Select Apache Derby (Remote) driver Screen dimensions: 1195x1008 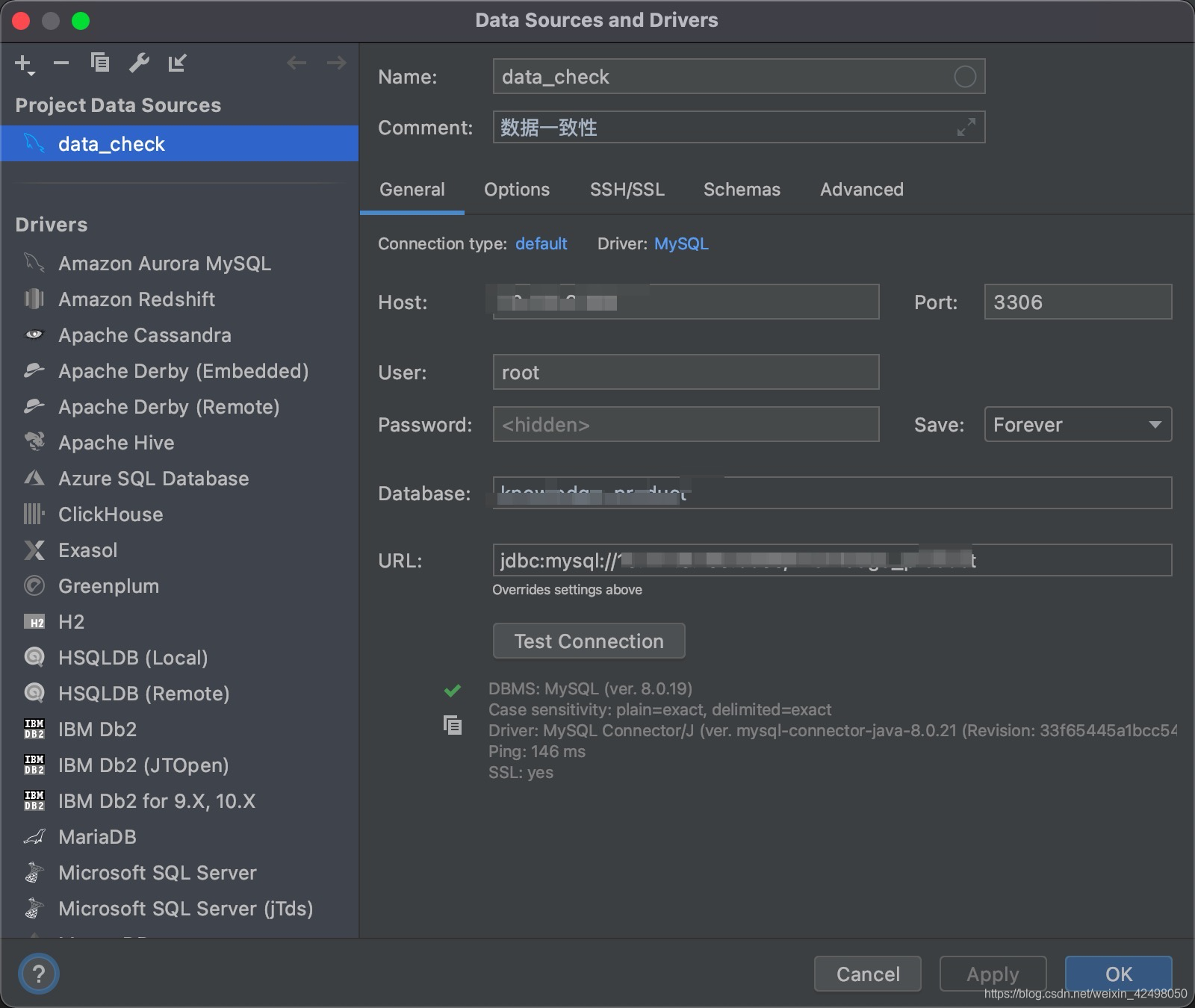179,407
